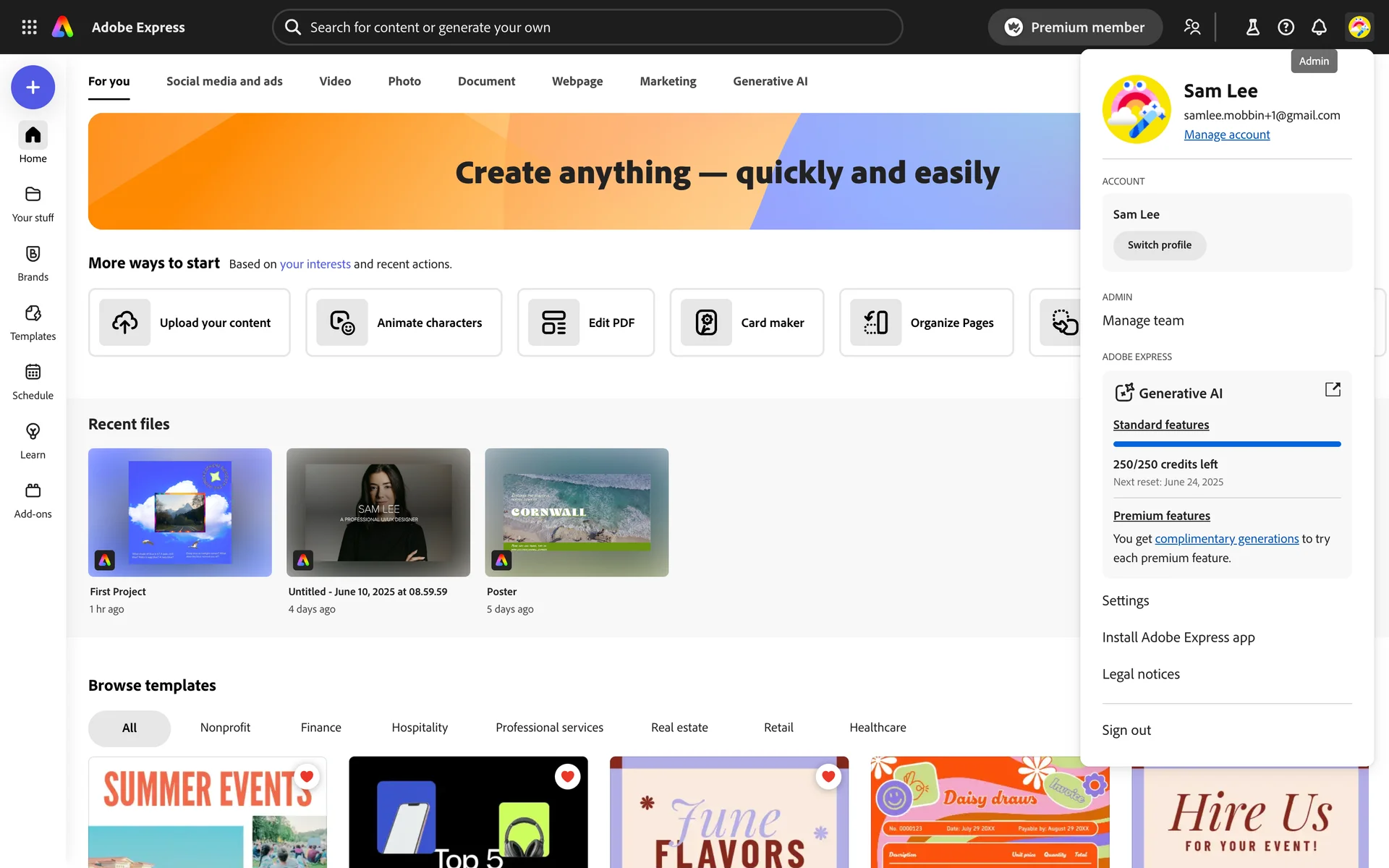Toggle heart on June Flavors template
1389x868 pixels.
(x=828, y=776)
